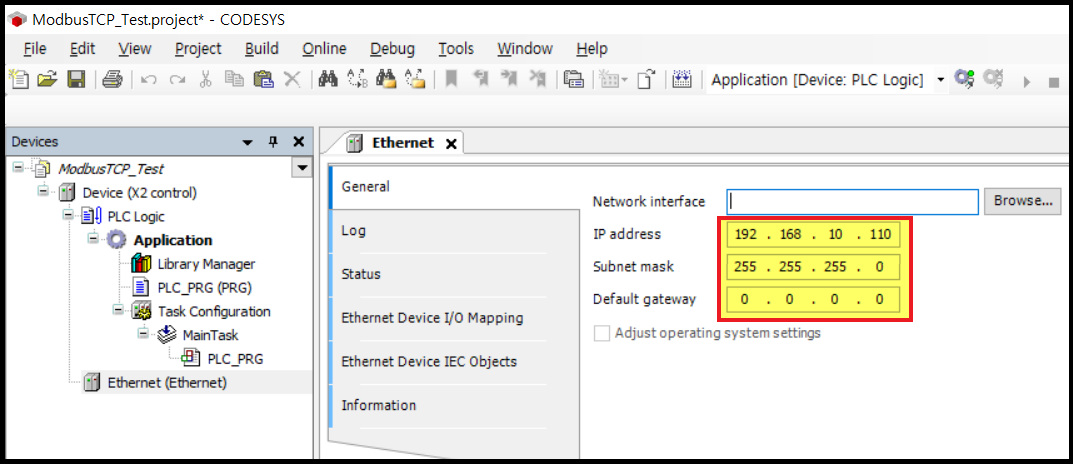Collapse the PLC Logic node

click(x=67, y=215)
